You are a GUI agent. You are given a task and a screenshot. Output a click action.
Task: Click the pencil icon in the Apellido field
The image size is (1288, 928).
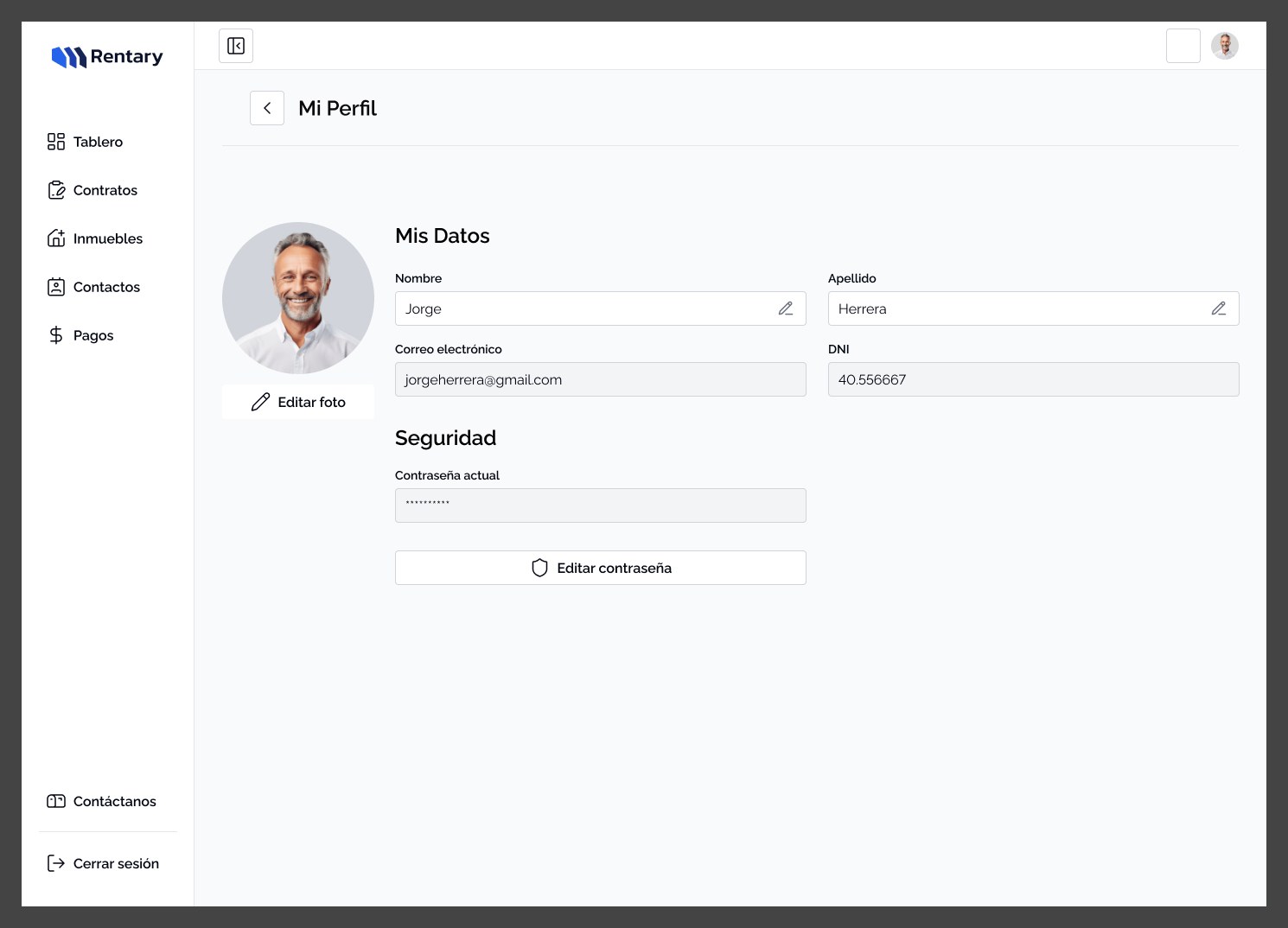point(1219,308)
